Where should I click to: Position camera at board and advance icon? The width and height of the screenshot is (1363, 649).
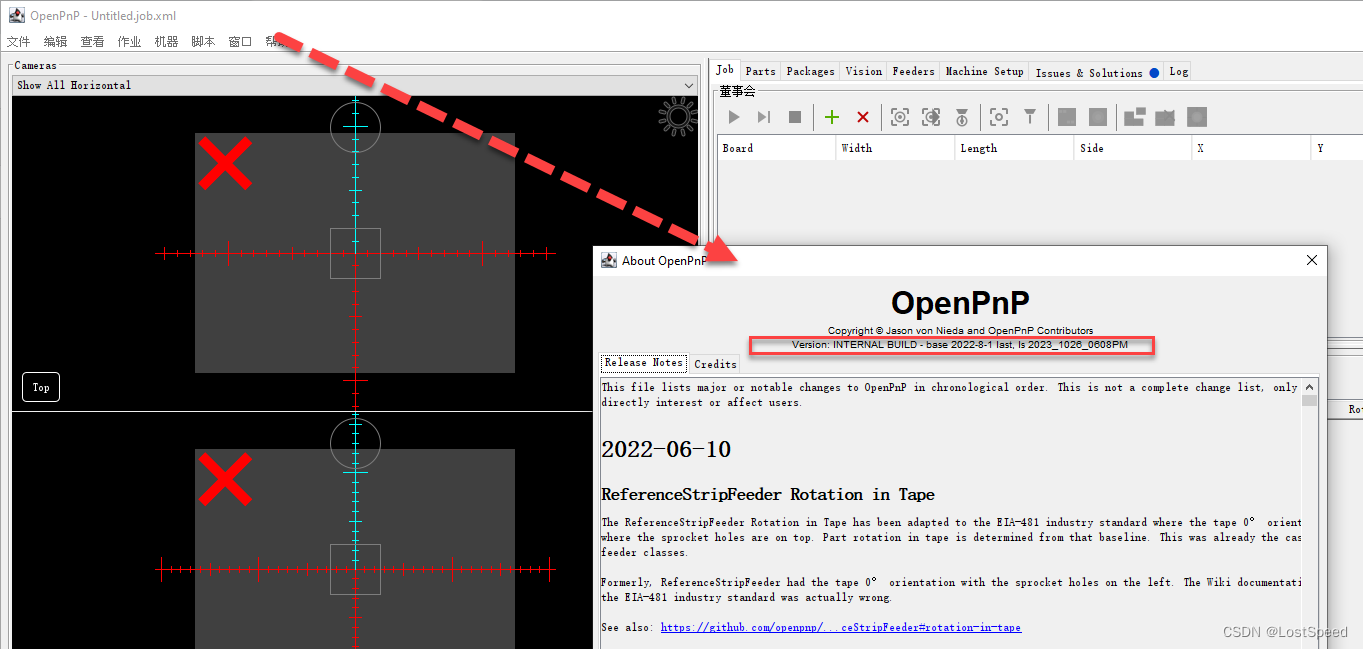(x=931, y=117)
